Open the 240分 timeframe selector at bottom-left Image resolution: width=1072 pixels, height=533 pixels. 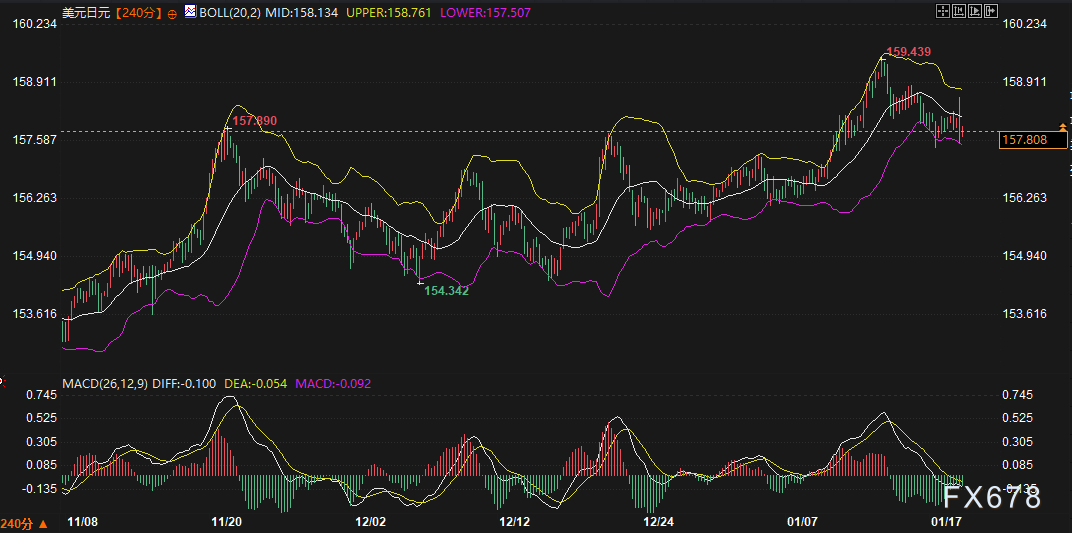coord(18,524)
